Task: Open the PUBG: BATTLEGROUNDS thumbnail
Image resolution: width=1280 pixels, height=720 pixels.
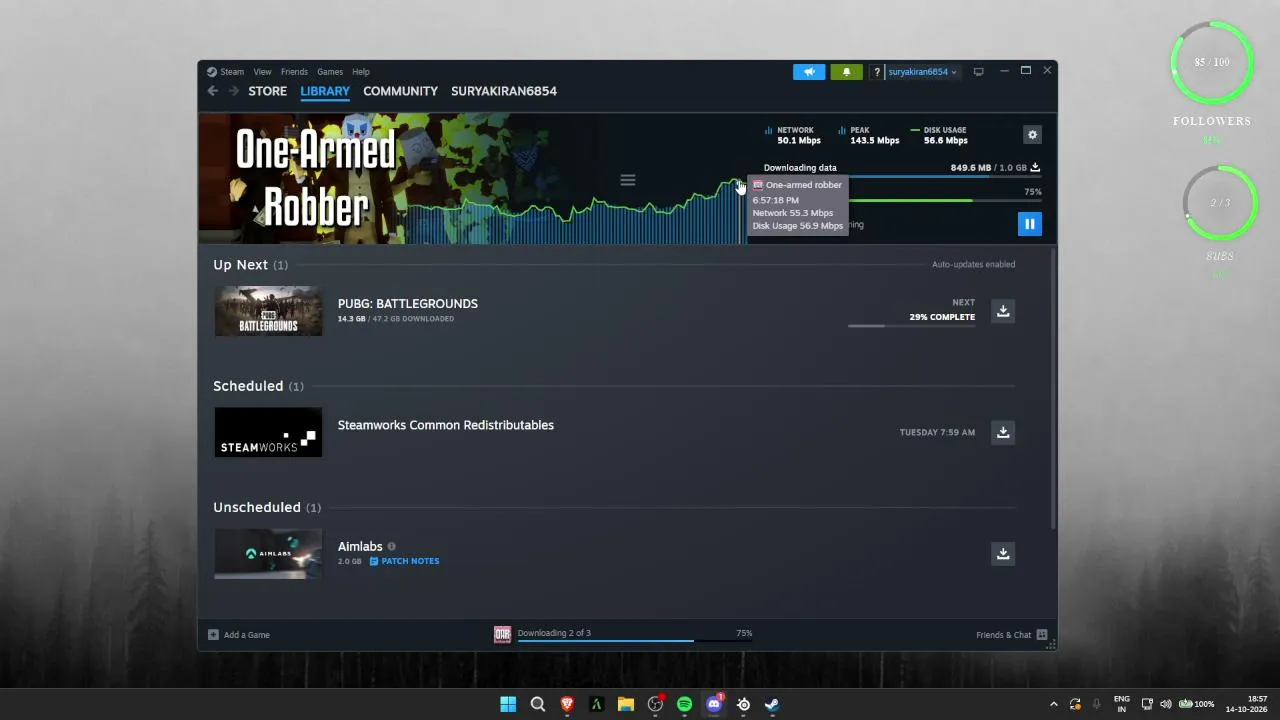Action: (x=268, y=311)
